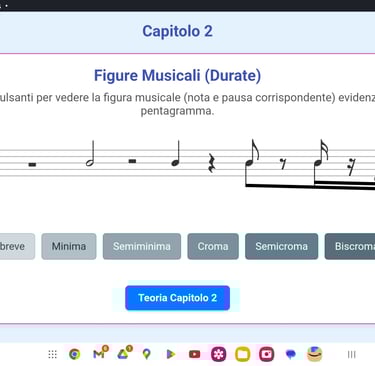This screenshot has height=366, width=375.
Task: Open the yellow My Files folder app
Action: tap(243, 354)
